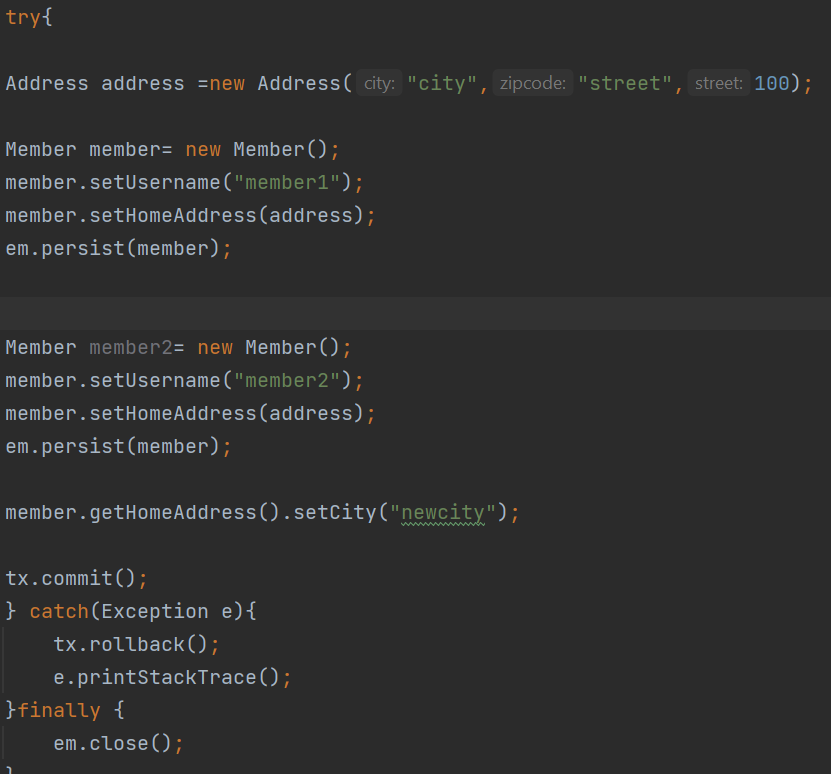
Task: Click the getHomeAddress() method call
Action: [184, 513]
